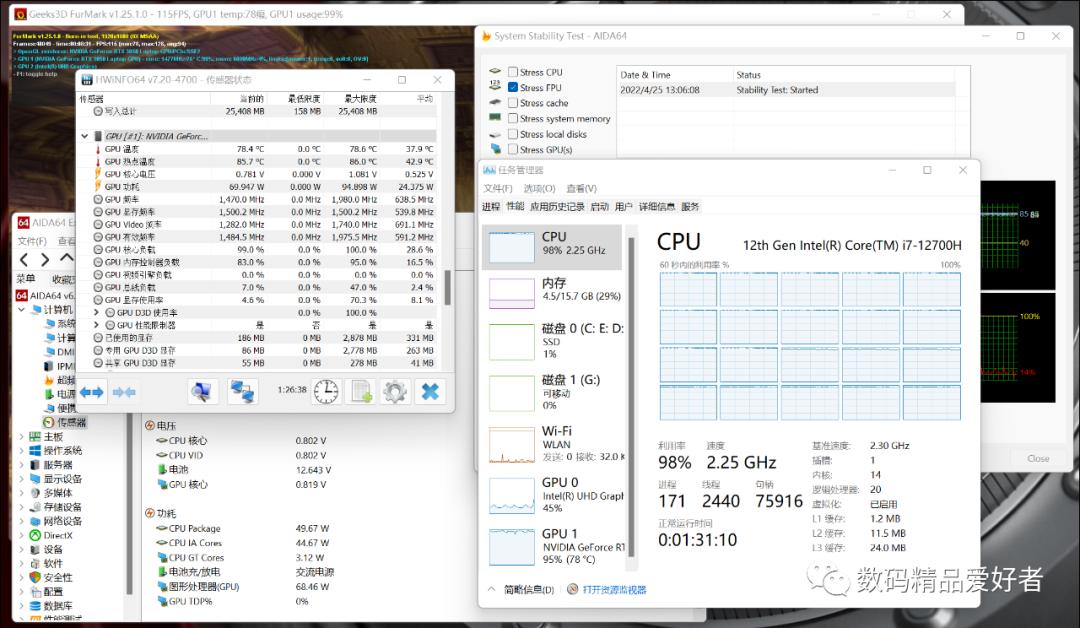
Task: Open AIDA64 文件(F) menu
Action: (x=32, y=241)
